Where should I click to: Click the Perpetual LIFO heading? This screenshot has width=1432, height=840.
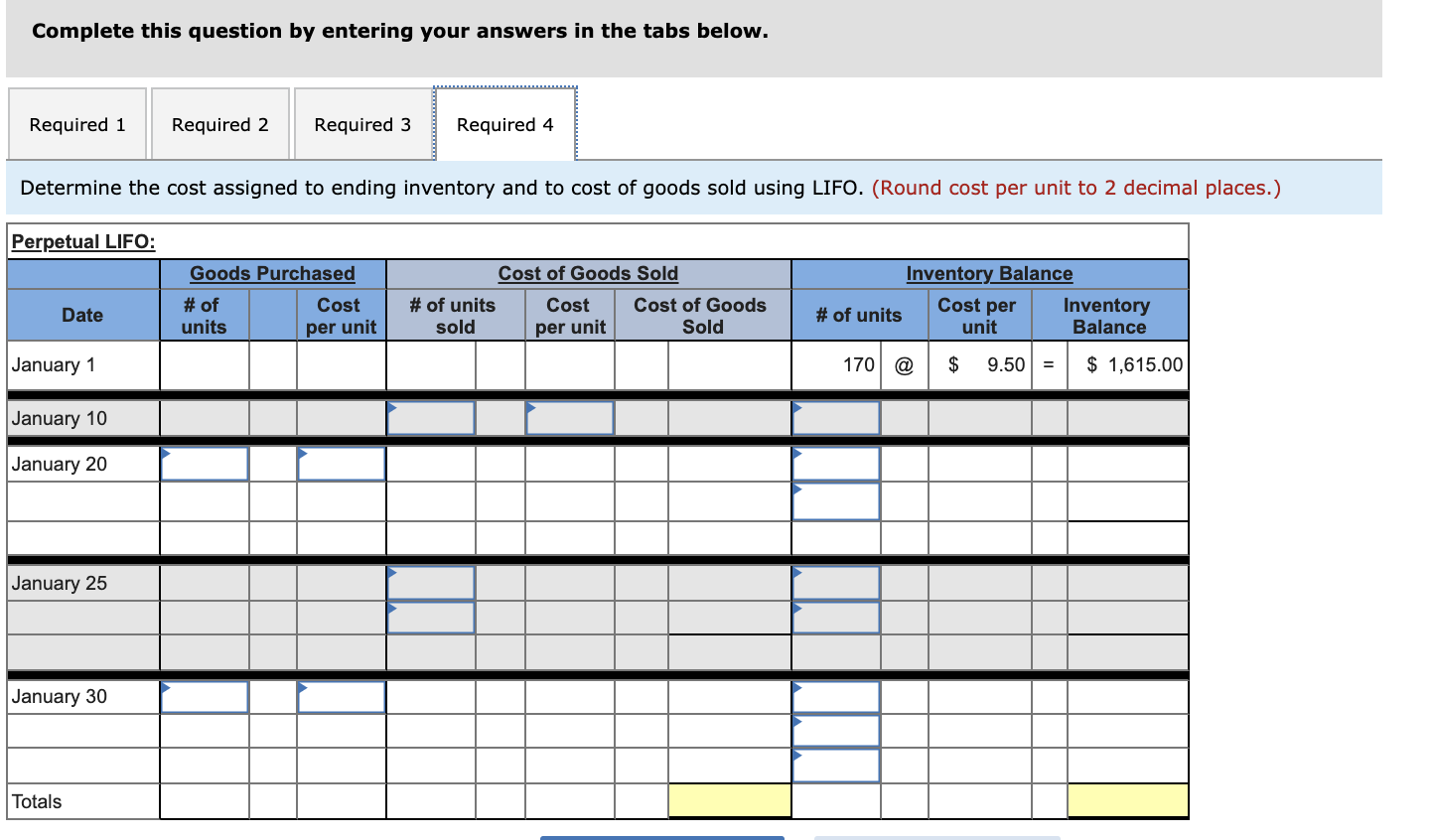coord(83,241)
